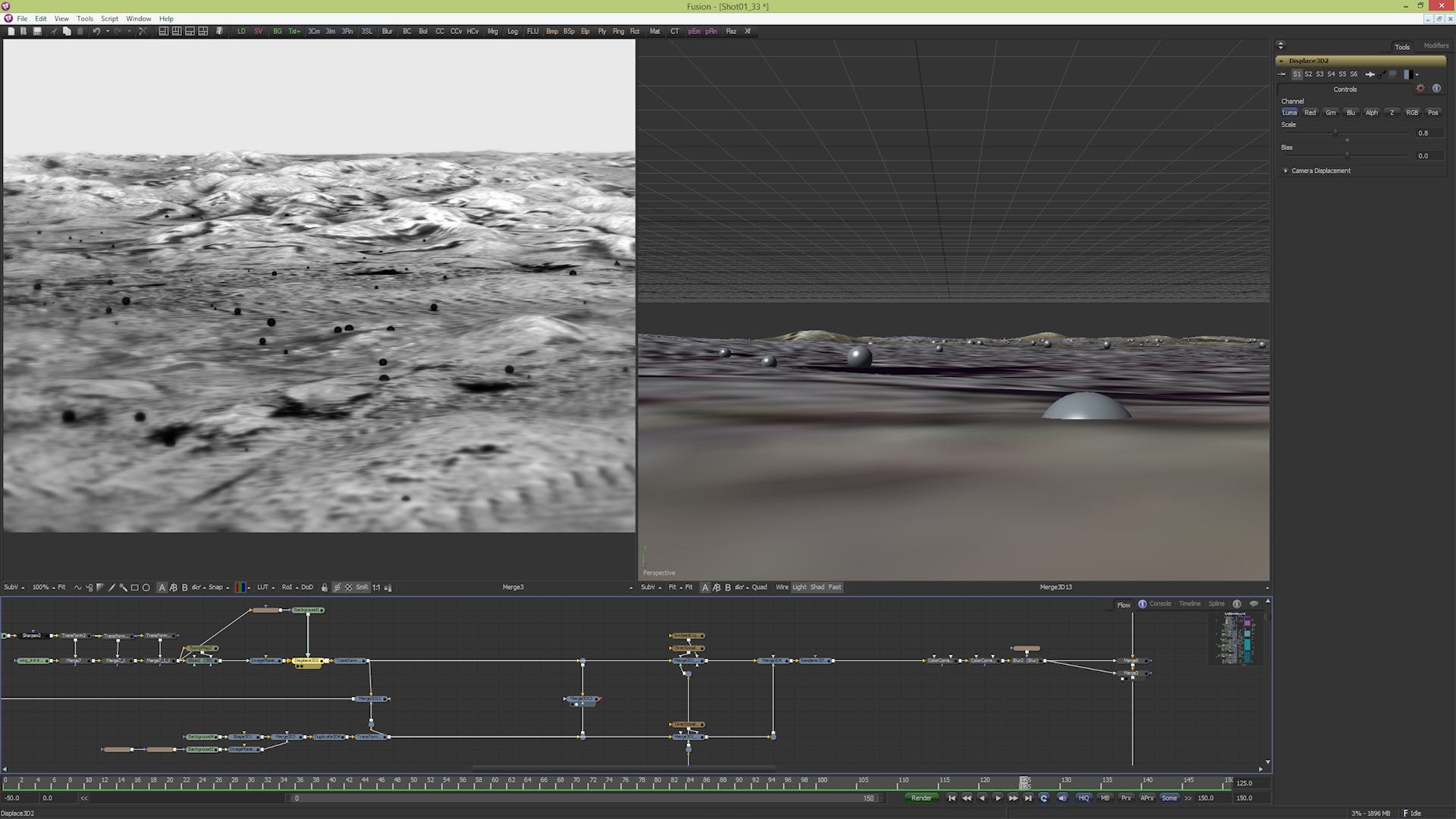The width and height of the screenshot is (1456, 819).
Task: Click the Save composition floppy icon
Action: click(x=37, y=31)
